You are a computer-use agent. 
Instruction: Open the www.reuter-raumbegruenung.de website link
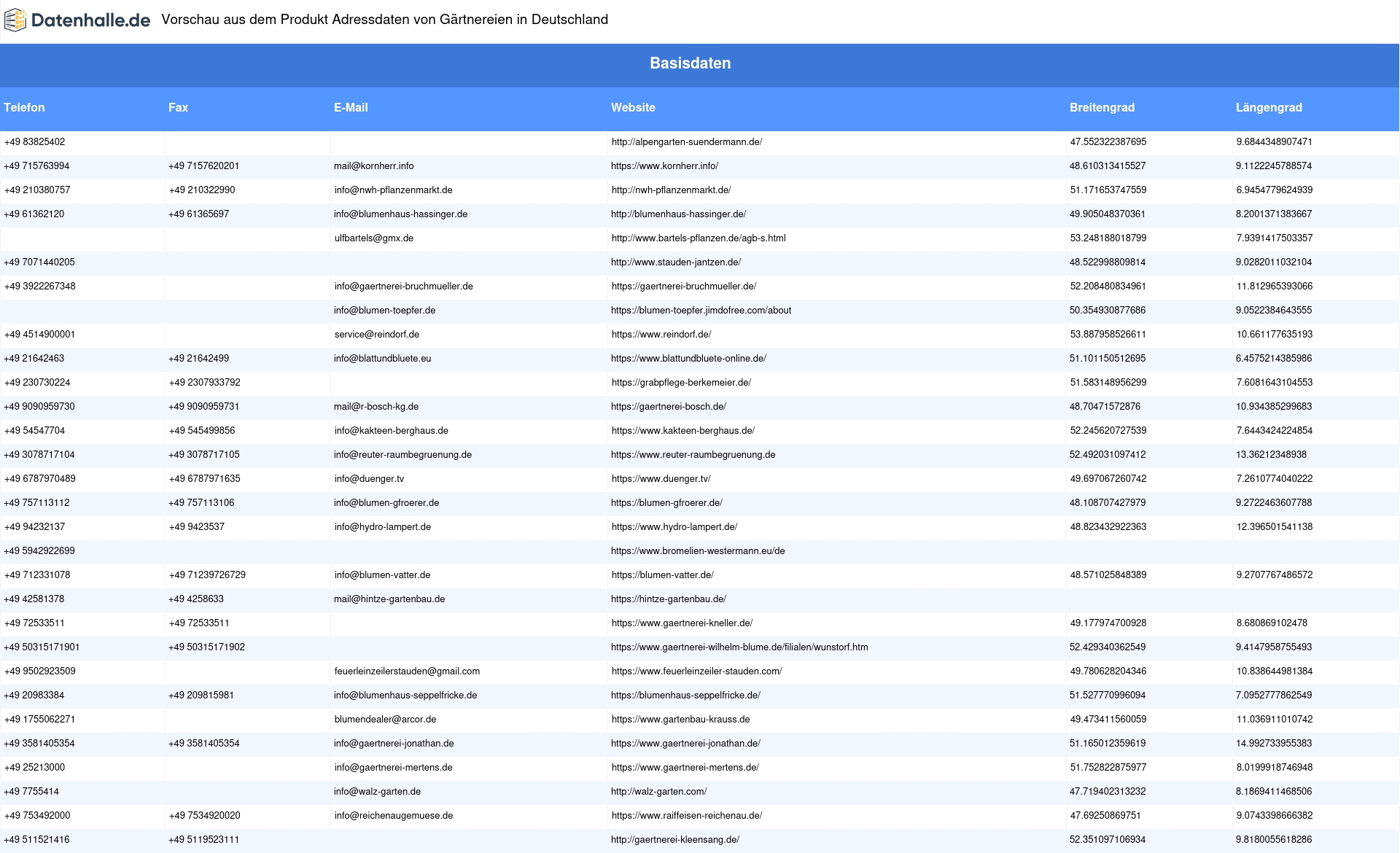click(693, 455)
